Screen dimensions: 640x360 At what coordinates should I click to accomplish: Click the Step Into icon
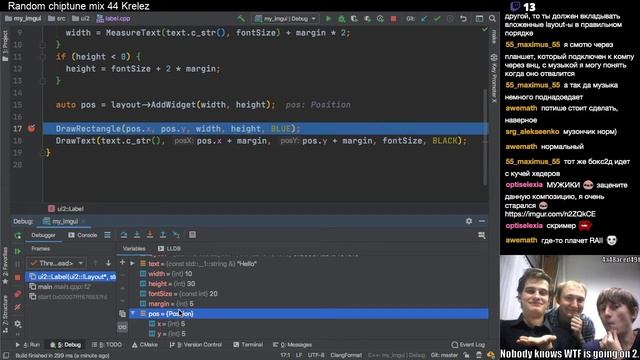click(137, 235)
